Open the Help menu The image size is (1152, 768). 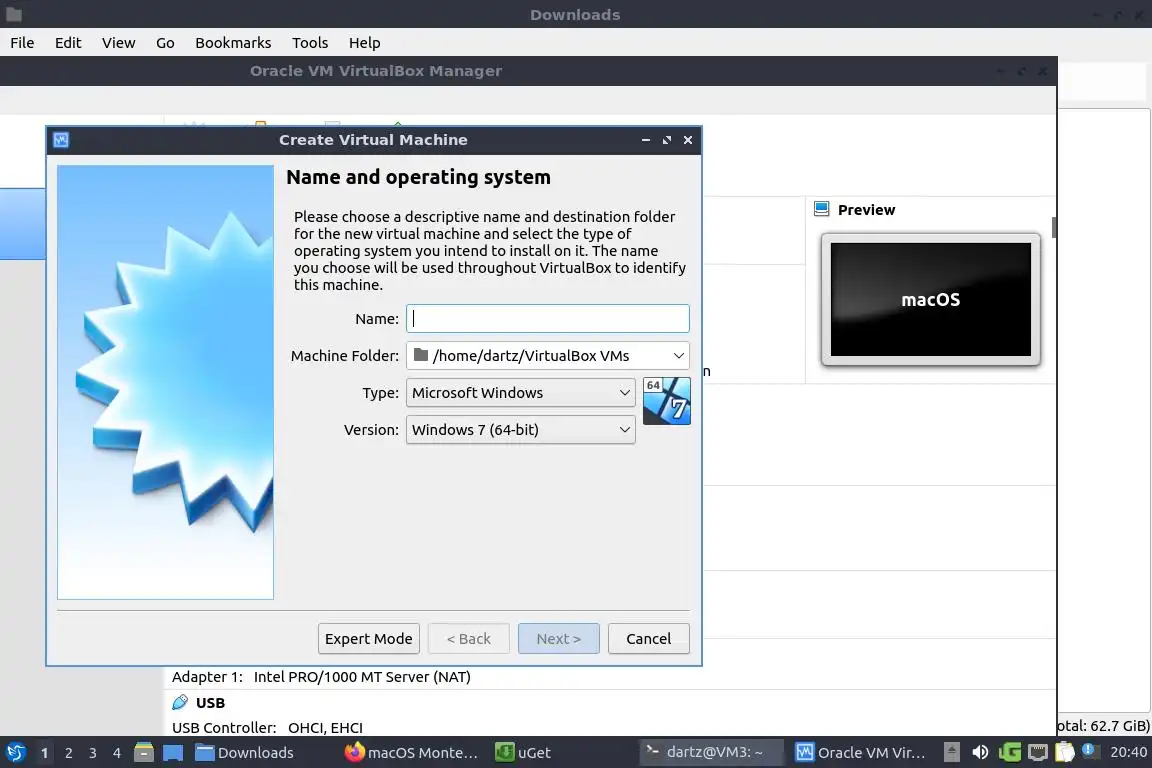point(364,43)
